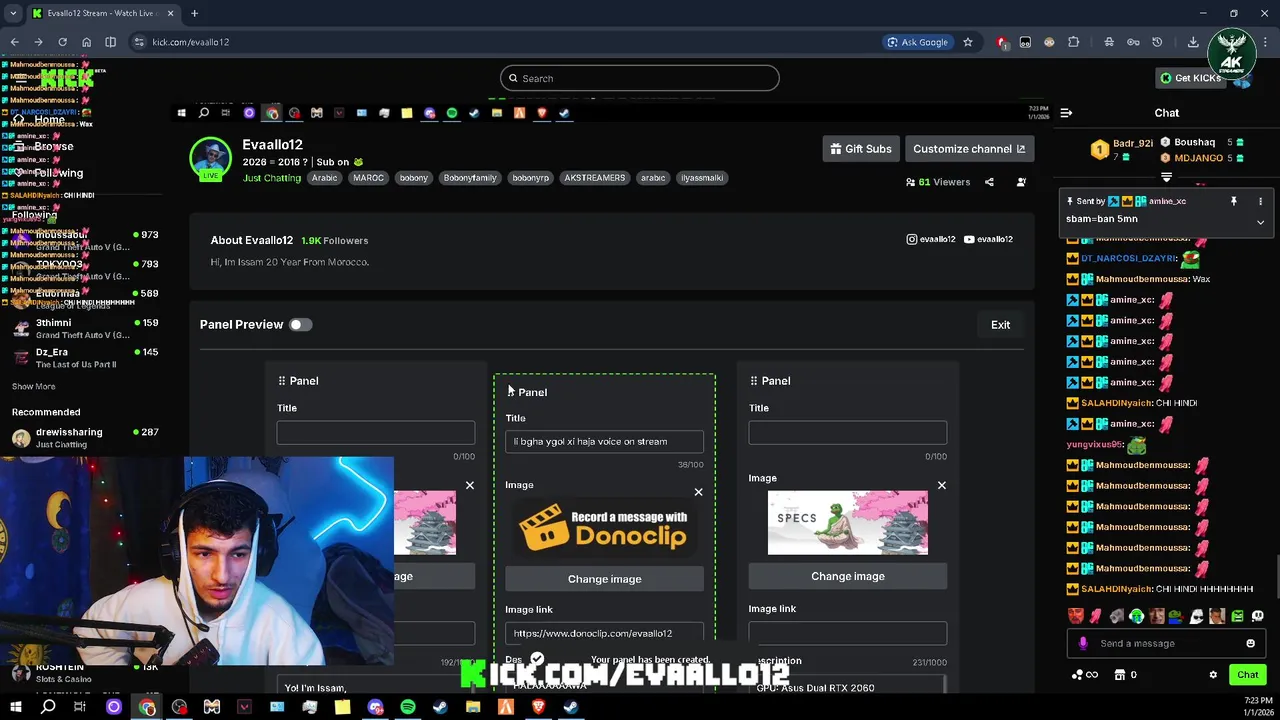Image resolution: width=1280 pixels, height=720 pixels.
Task: Select the Arabic stream tag
Action: tap(324, 178)
